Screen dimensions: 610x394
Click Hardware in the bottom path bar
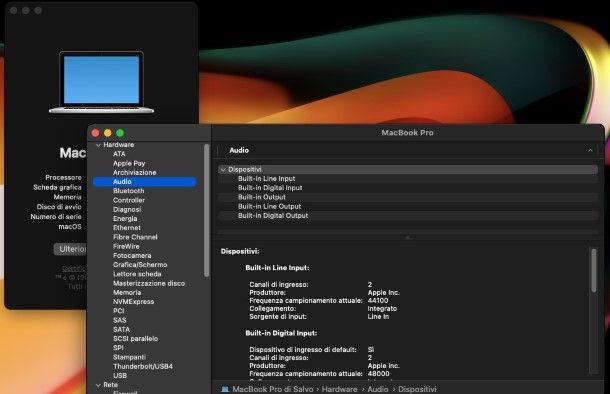pyautogui.click(x=339, y=389)
